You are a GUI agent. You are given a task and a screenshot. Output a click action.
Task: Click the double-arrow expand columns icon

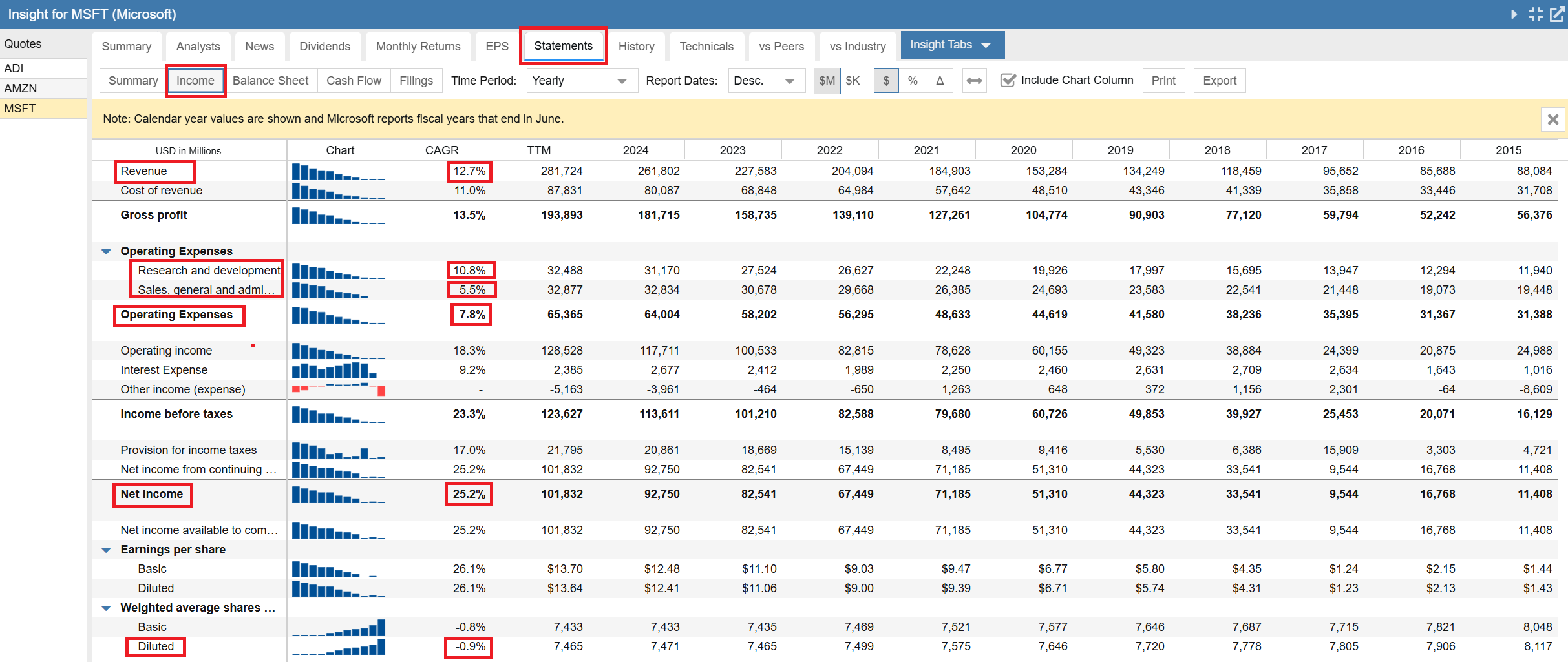pyautogui.click(x=974, y=81)
